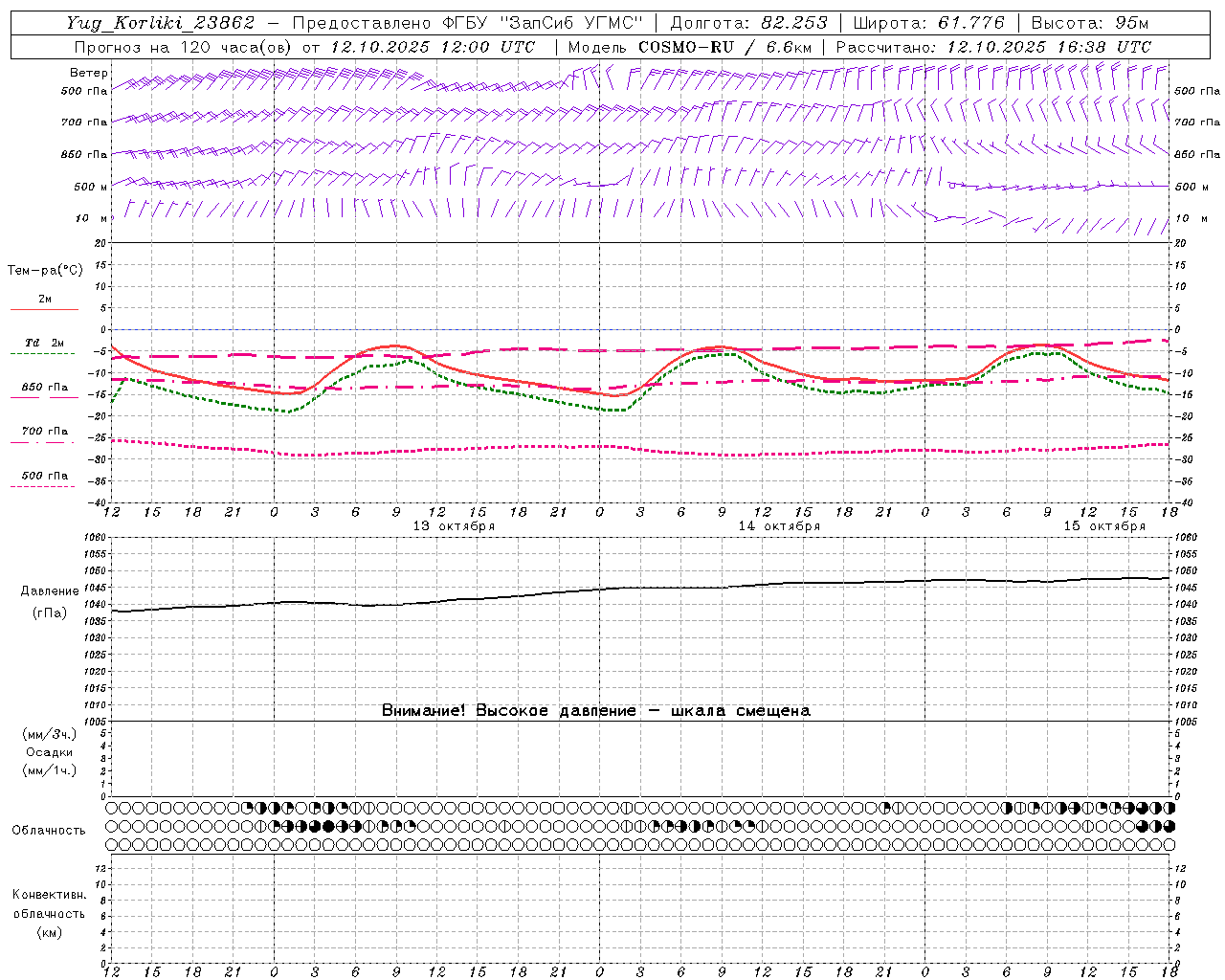Click the 700 гПа legend entry under Тем-ра
This screenshot has height=980, width=1225.
(x=45, y=432)
